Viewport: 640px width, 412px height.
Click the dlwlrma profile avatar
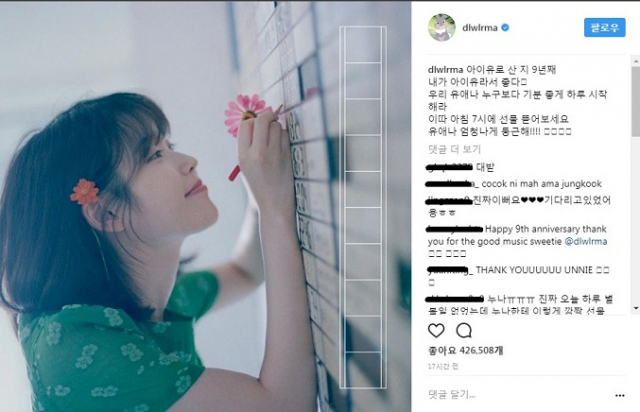click(x=442, y=27)
